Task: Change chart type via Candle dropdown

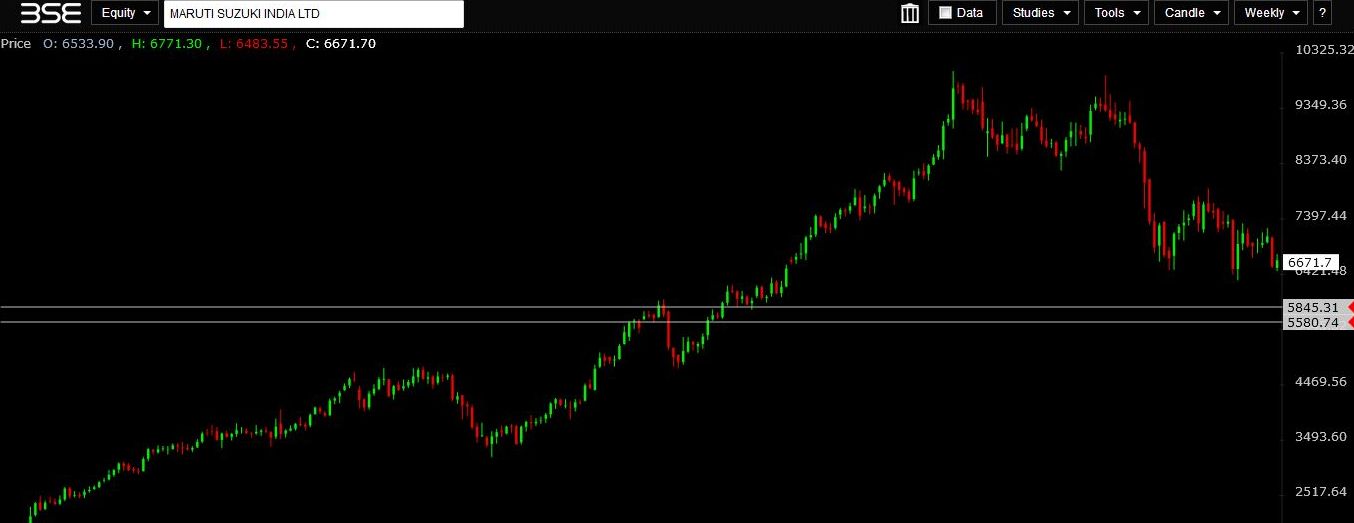Action: pyautogui.click(x=1191, y=13)
